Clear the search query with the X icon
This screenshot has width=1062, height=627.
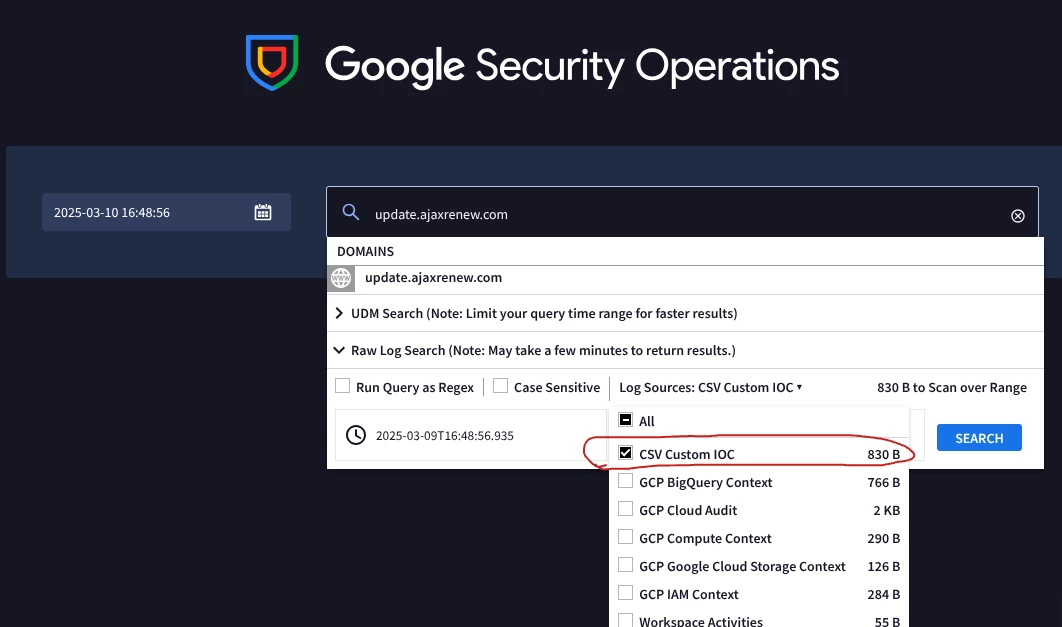(1017, 215)
